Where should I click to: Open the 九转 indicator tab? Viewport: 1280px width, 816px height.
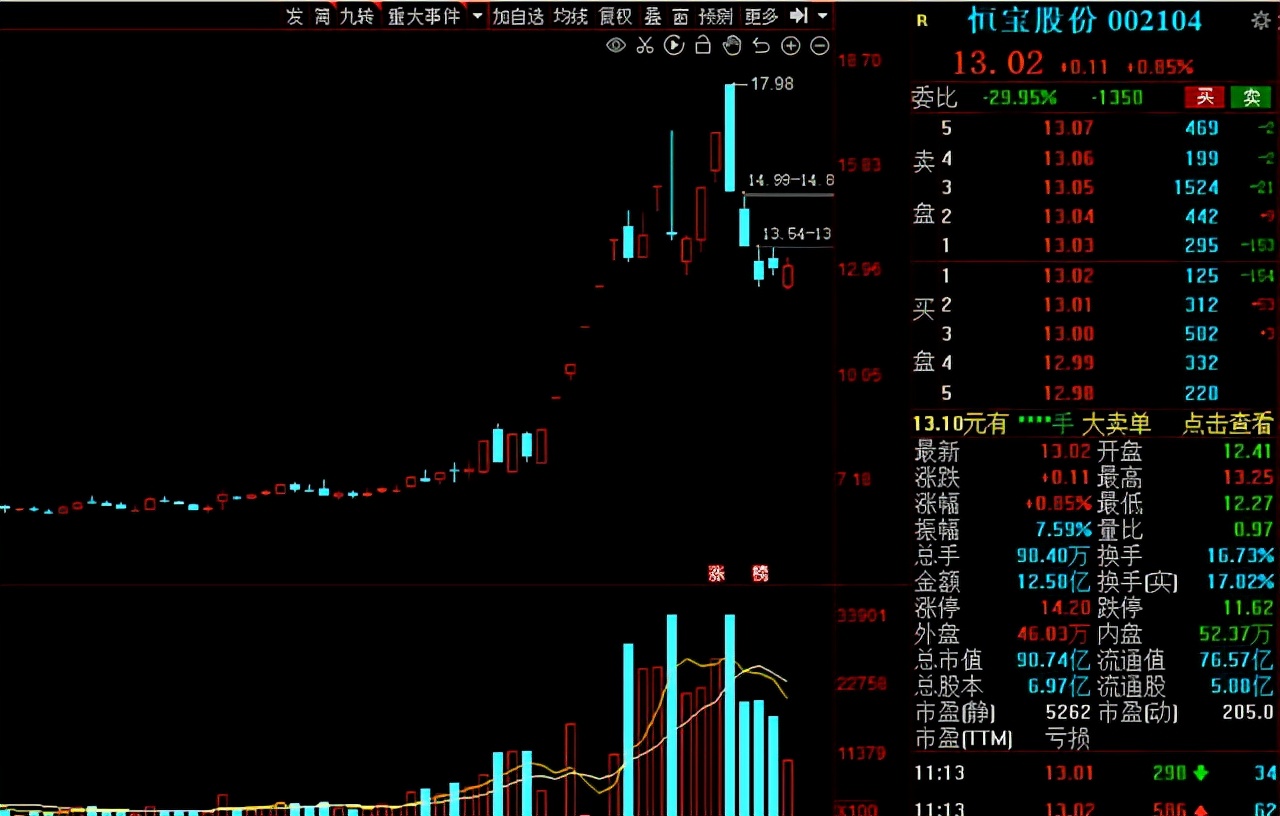(357, 16)
